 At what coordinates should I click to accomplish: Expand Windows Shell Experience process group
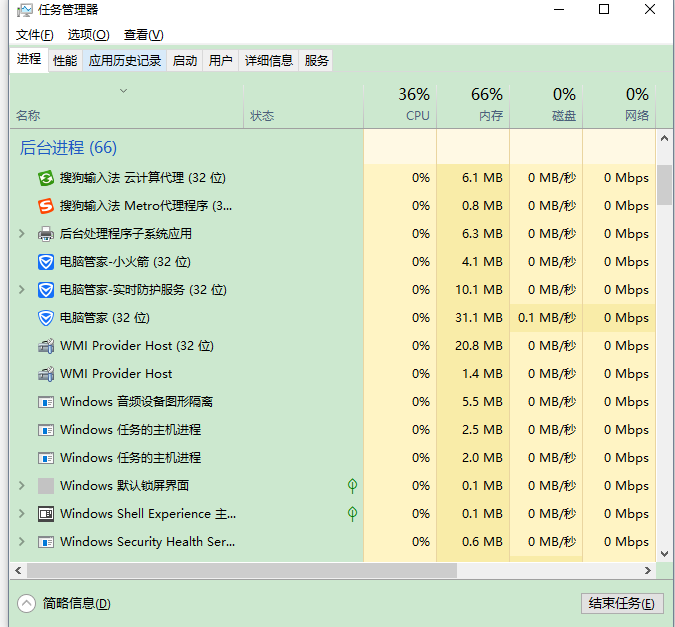coord(22,514)
